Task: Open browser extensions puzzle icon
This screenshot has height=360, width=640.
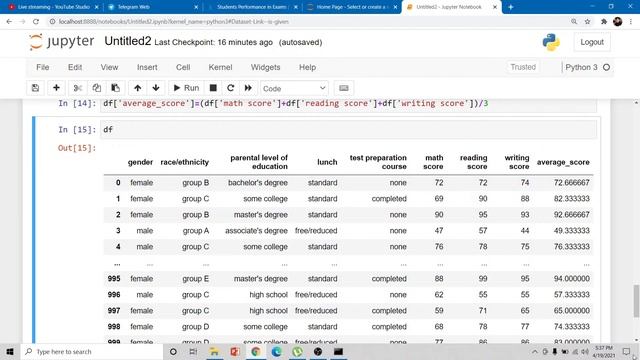Action: point(604,22)
